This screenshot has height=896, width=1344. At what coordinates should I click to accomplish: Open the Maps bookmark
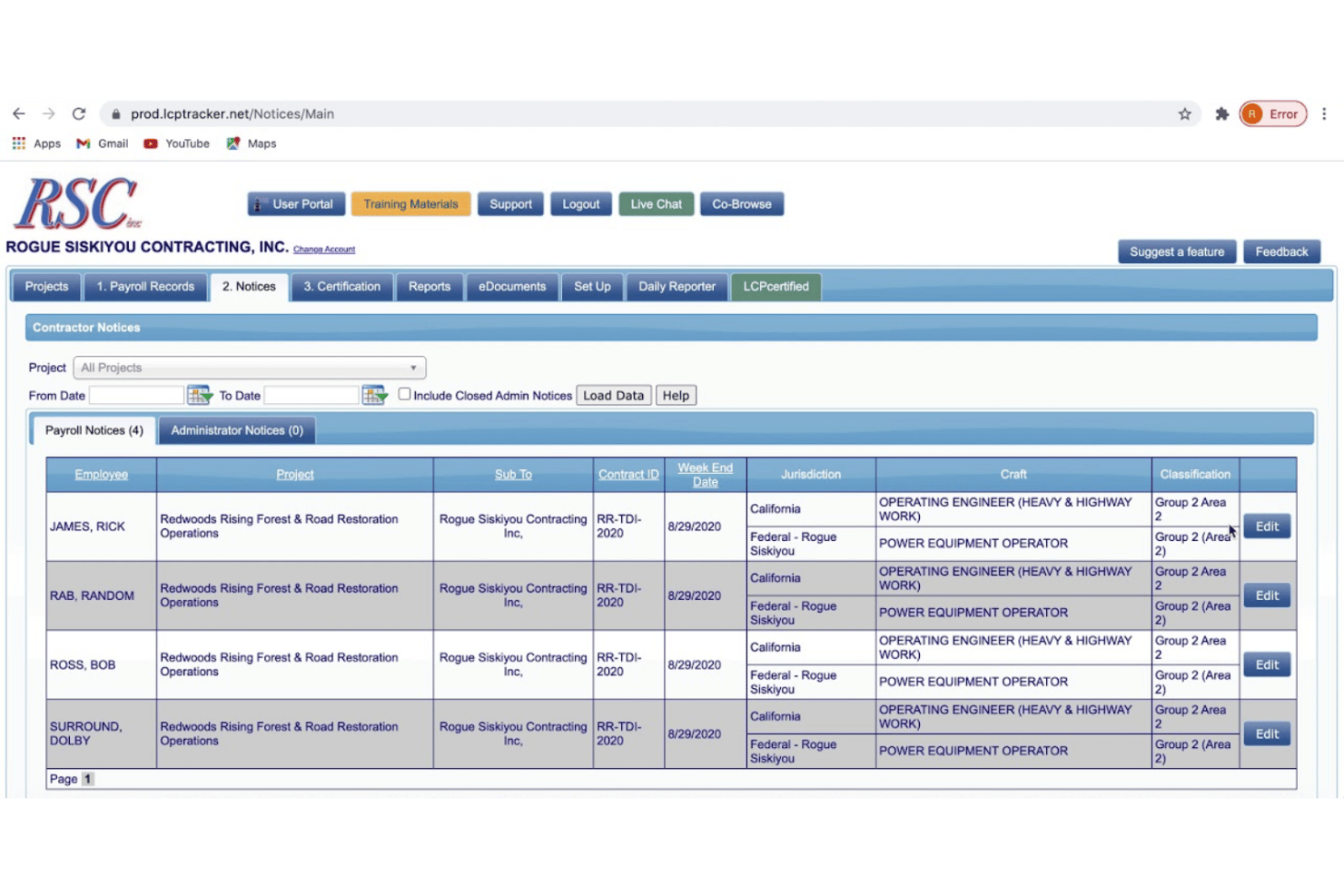[252, 143]
